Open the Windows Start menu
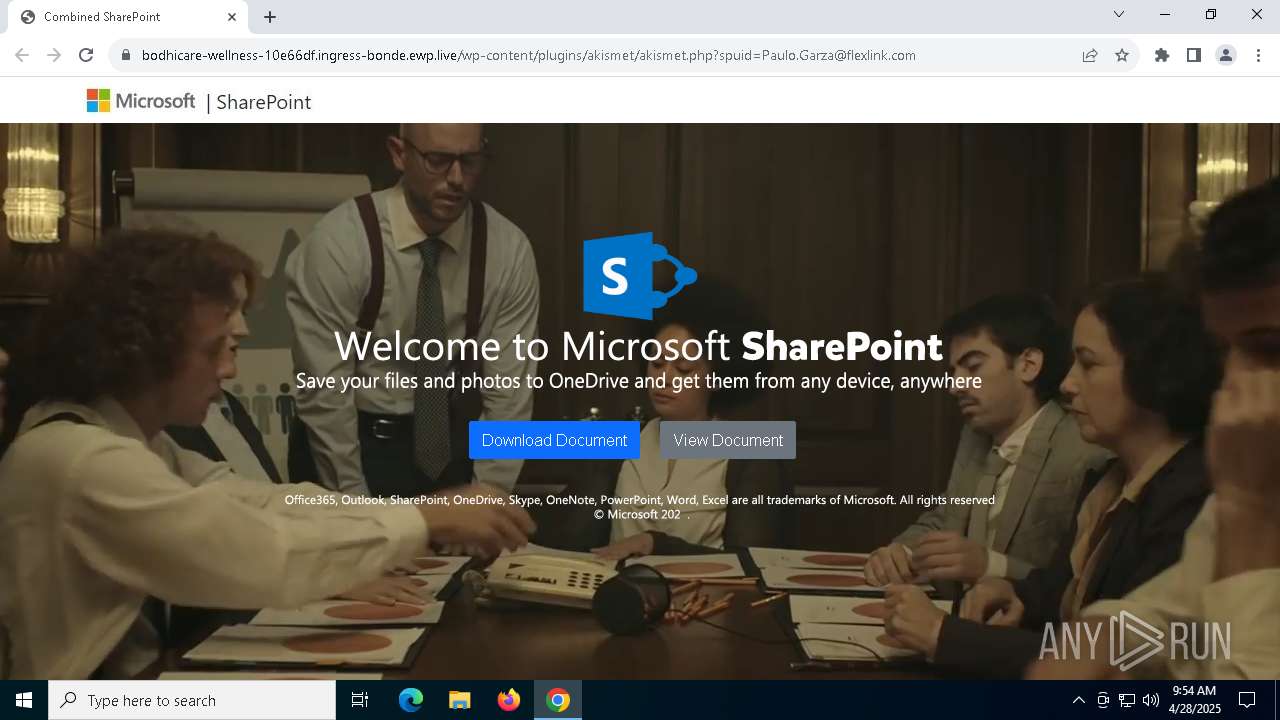 point(24,700)
